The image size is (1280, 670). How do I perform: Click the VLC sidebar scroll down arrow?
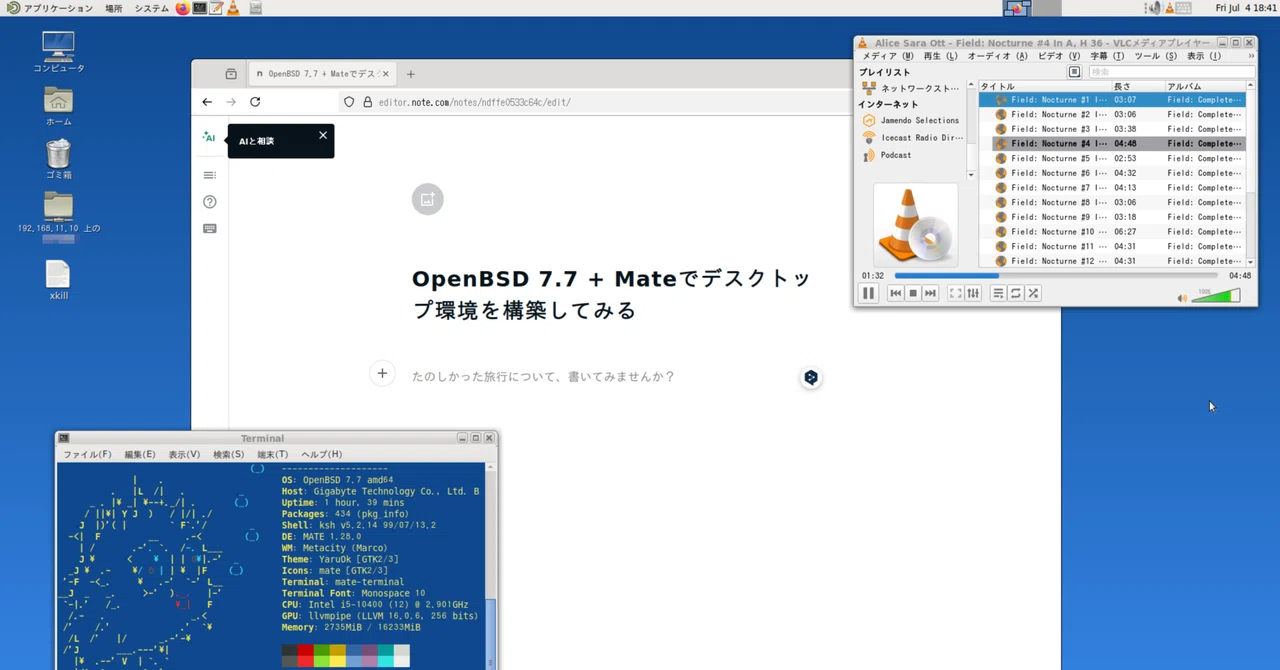coord(971,175)
